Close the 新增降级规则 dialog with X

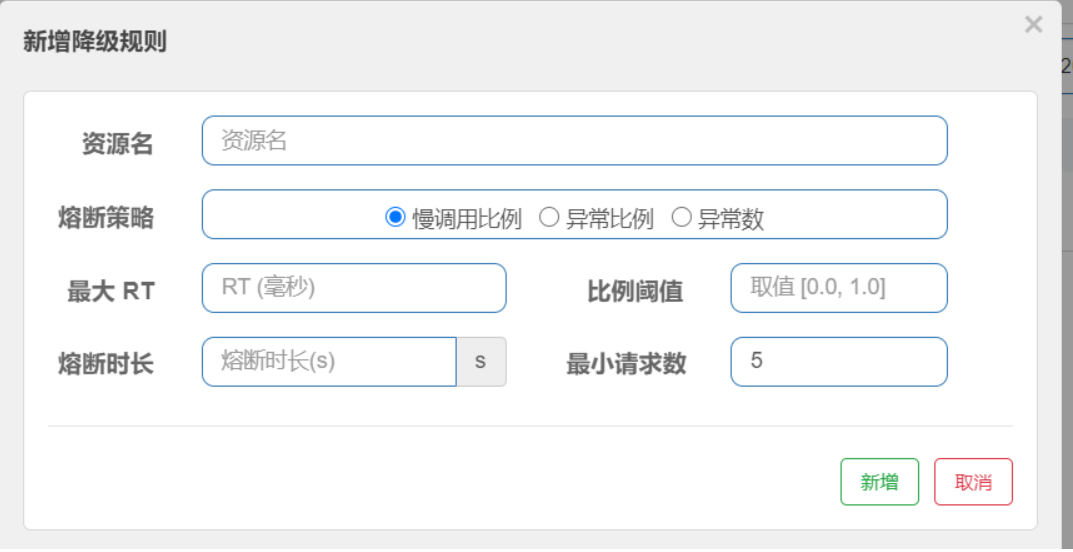(x=1033, y=25)
